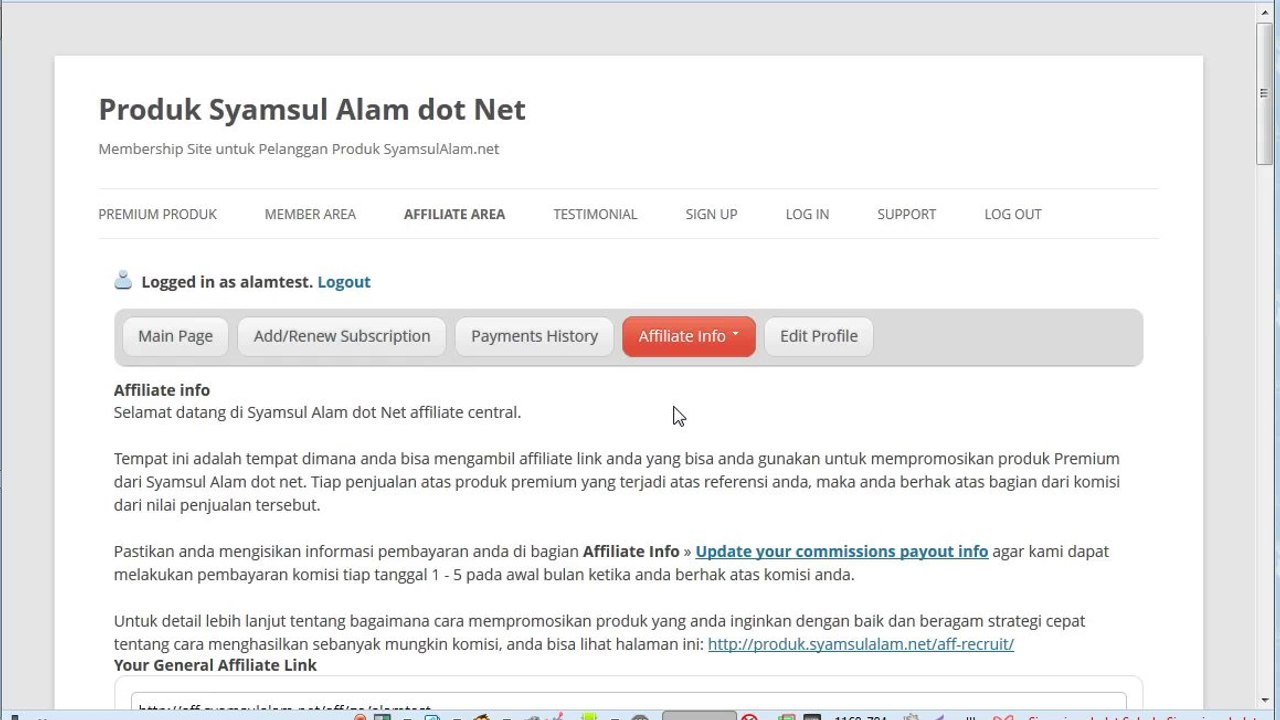Go to the Main Page tab

pyautogui.click(x=175, y=336)
